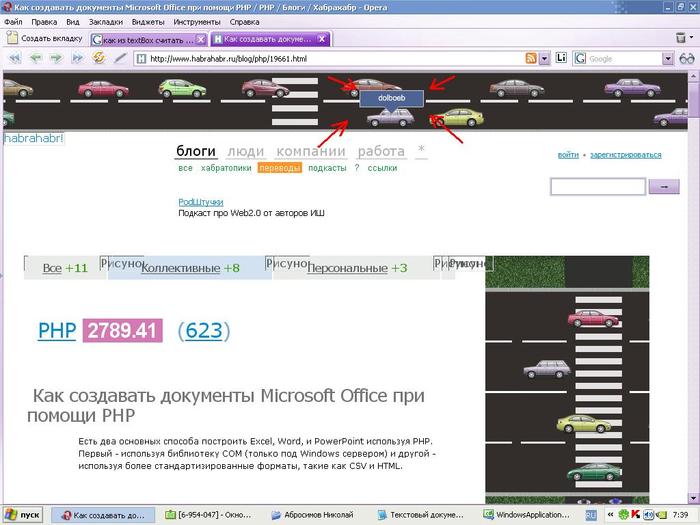Switch to 'как из textBox считать' tab
Viewport: 700px width, 525px height.
pos(148,40)
